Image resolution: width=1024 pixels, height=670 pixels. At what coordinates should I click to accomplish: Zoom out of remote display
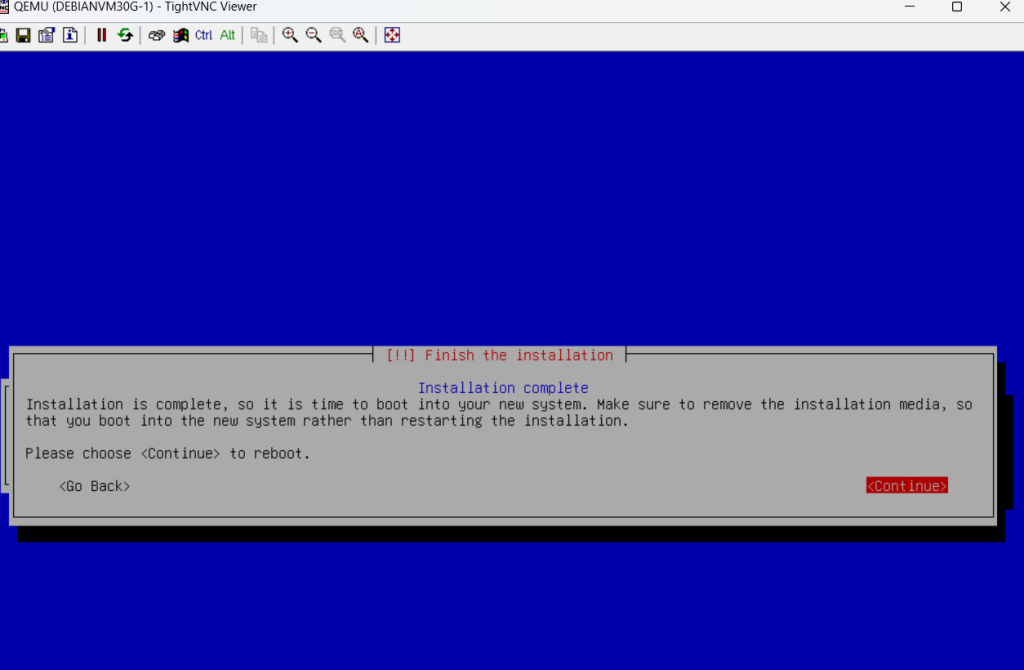click(x=314, y=35)
